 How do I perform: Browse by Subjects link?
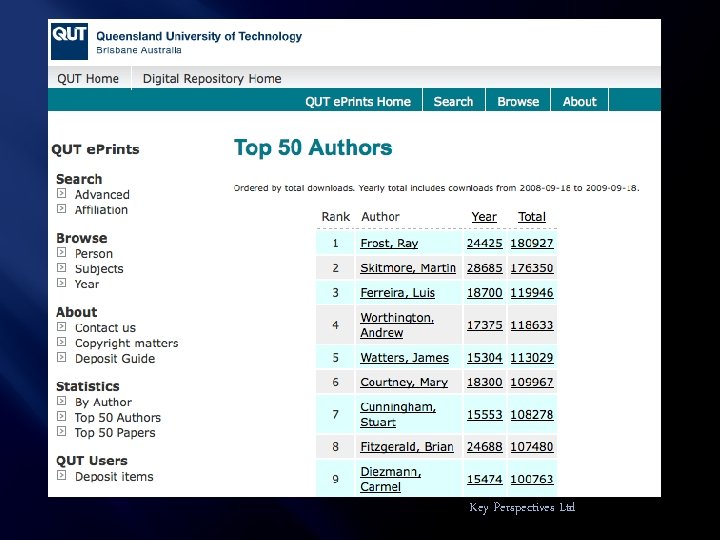click(x=99, y=269)
